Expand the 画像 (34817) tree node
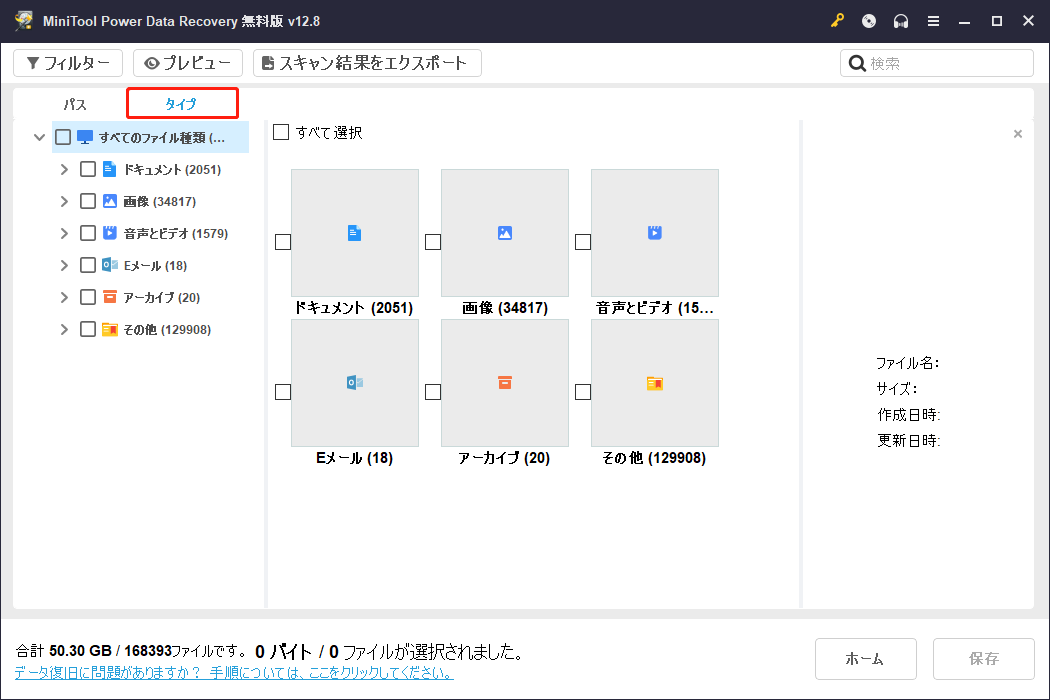 63,200
